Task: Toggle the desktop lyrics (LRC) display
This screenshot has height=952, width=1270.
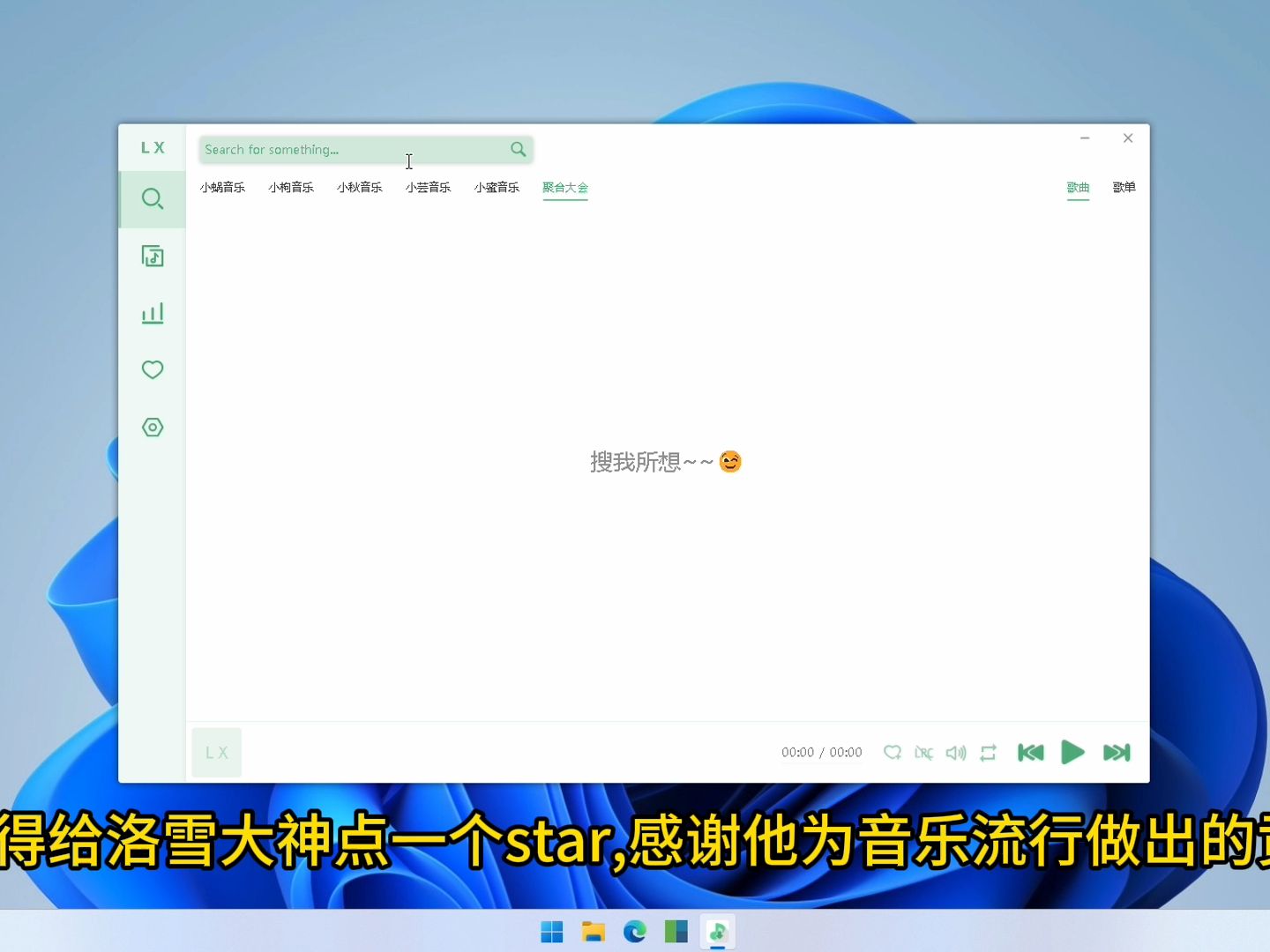Action: point(923,752)
